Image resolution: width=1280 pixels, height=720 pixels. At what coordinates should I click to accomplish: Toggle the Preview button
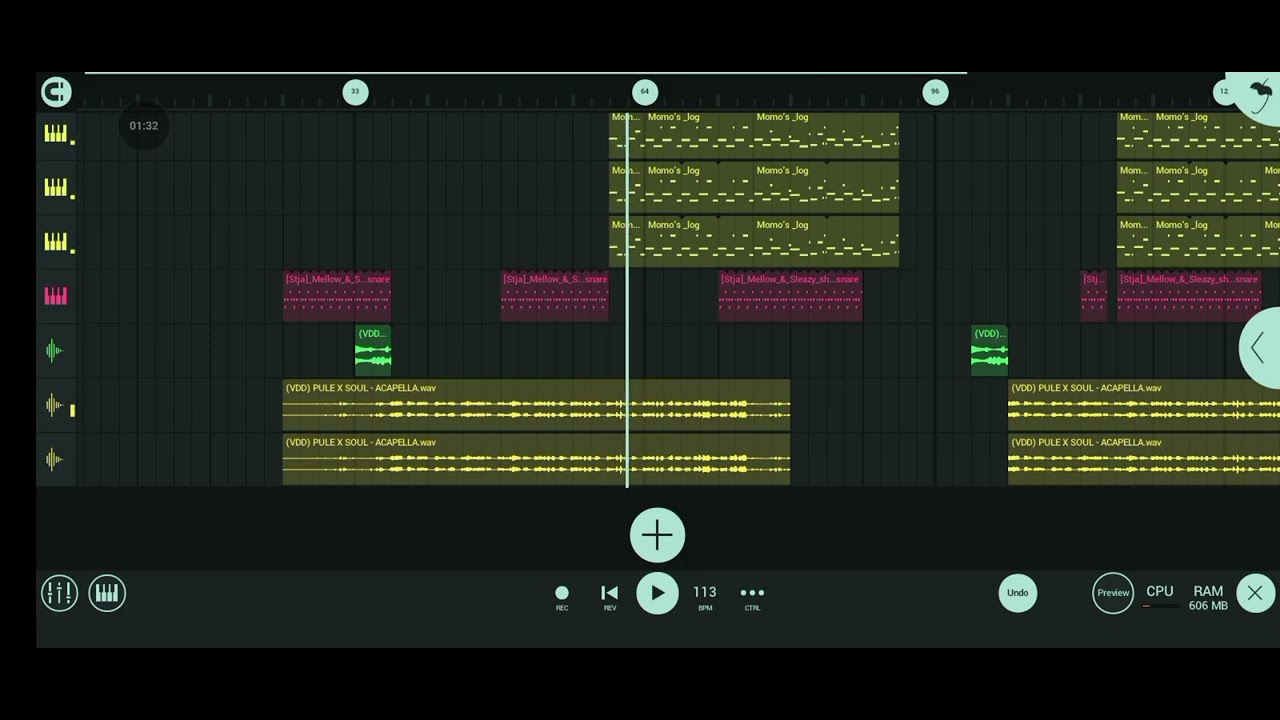click(x=1113, y=593)
